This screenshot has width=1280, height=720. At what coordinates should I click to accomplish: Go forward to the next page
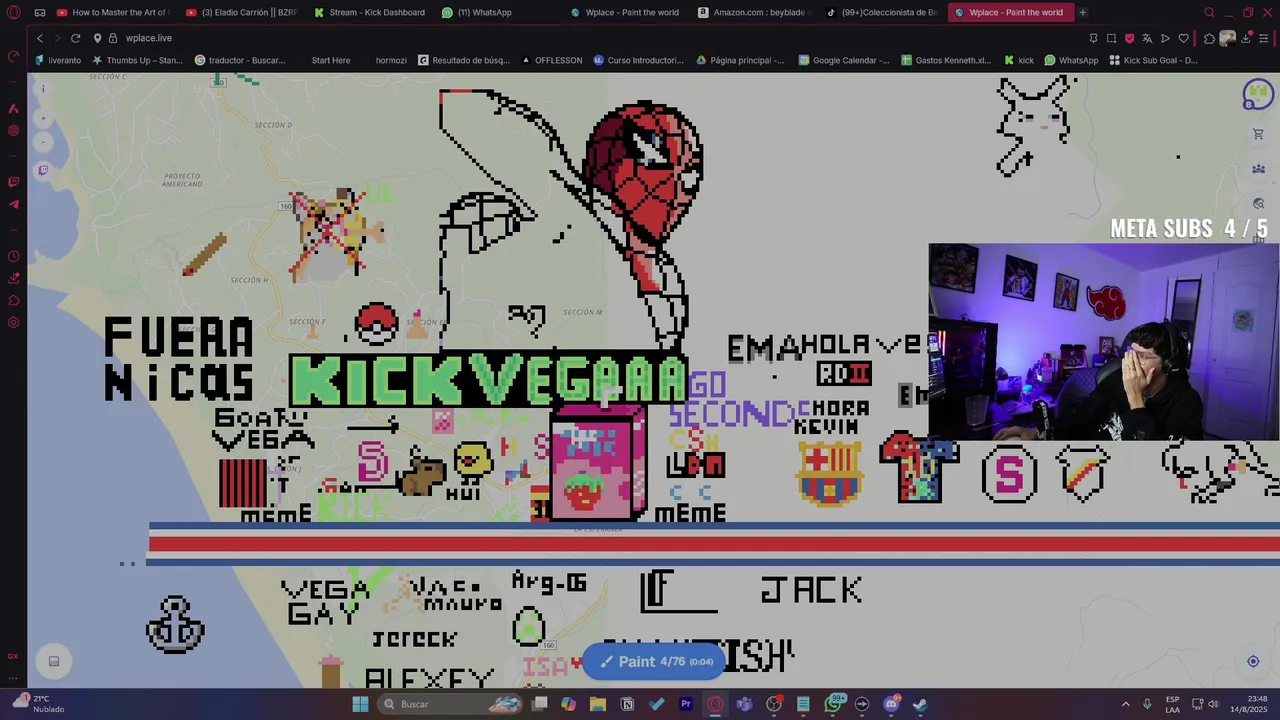[57, 38]
